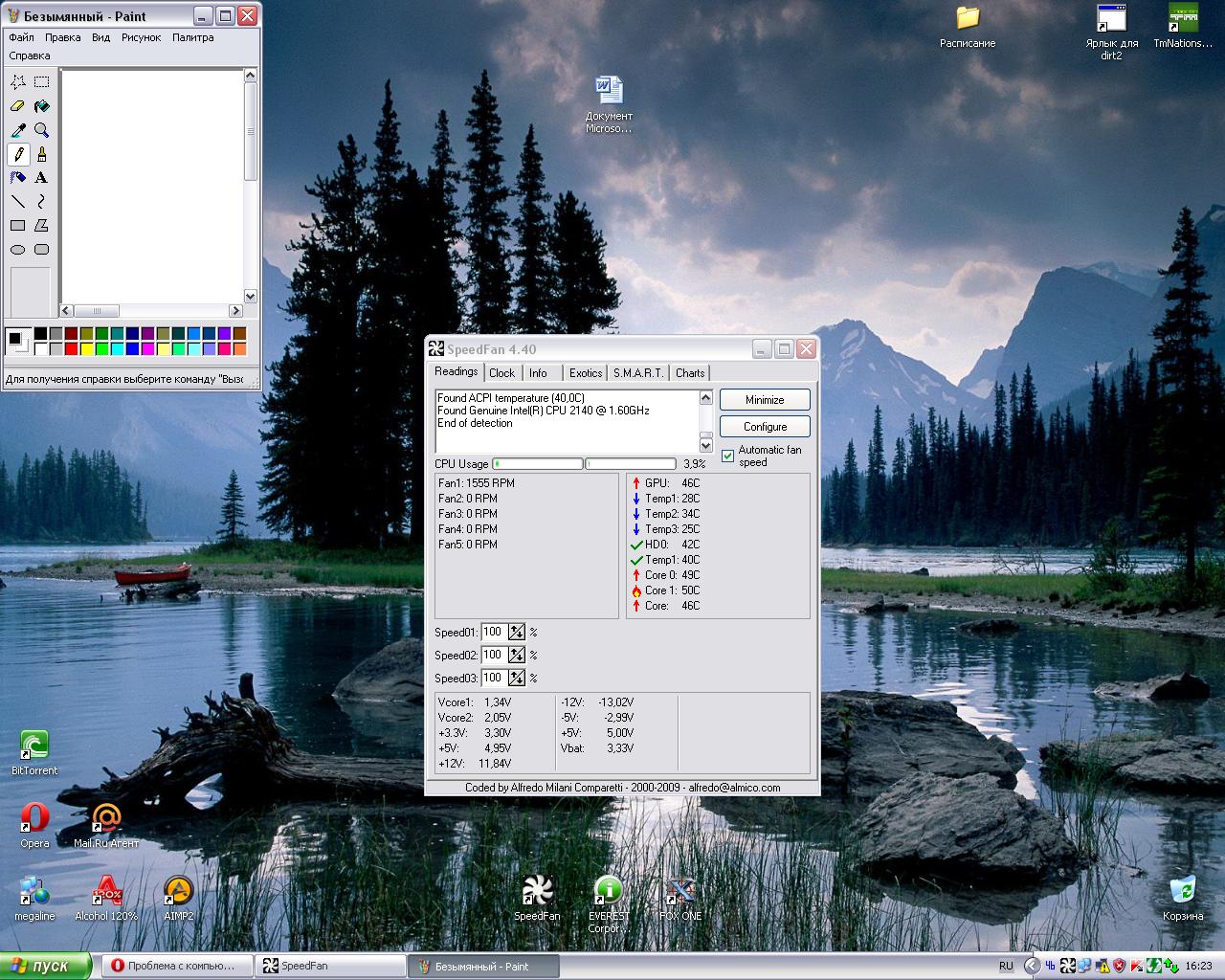Select the megaline desktop icon

tap(34, 898)
